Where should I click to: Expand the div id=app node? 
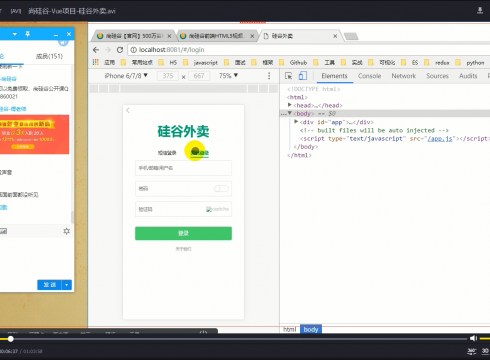tap(296, 122)
